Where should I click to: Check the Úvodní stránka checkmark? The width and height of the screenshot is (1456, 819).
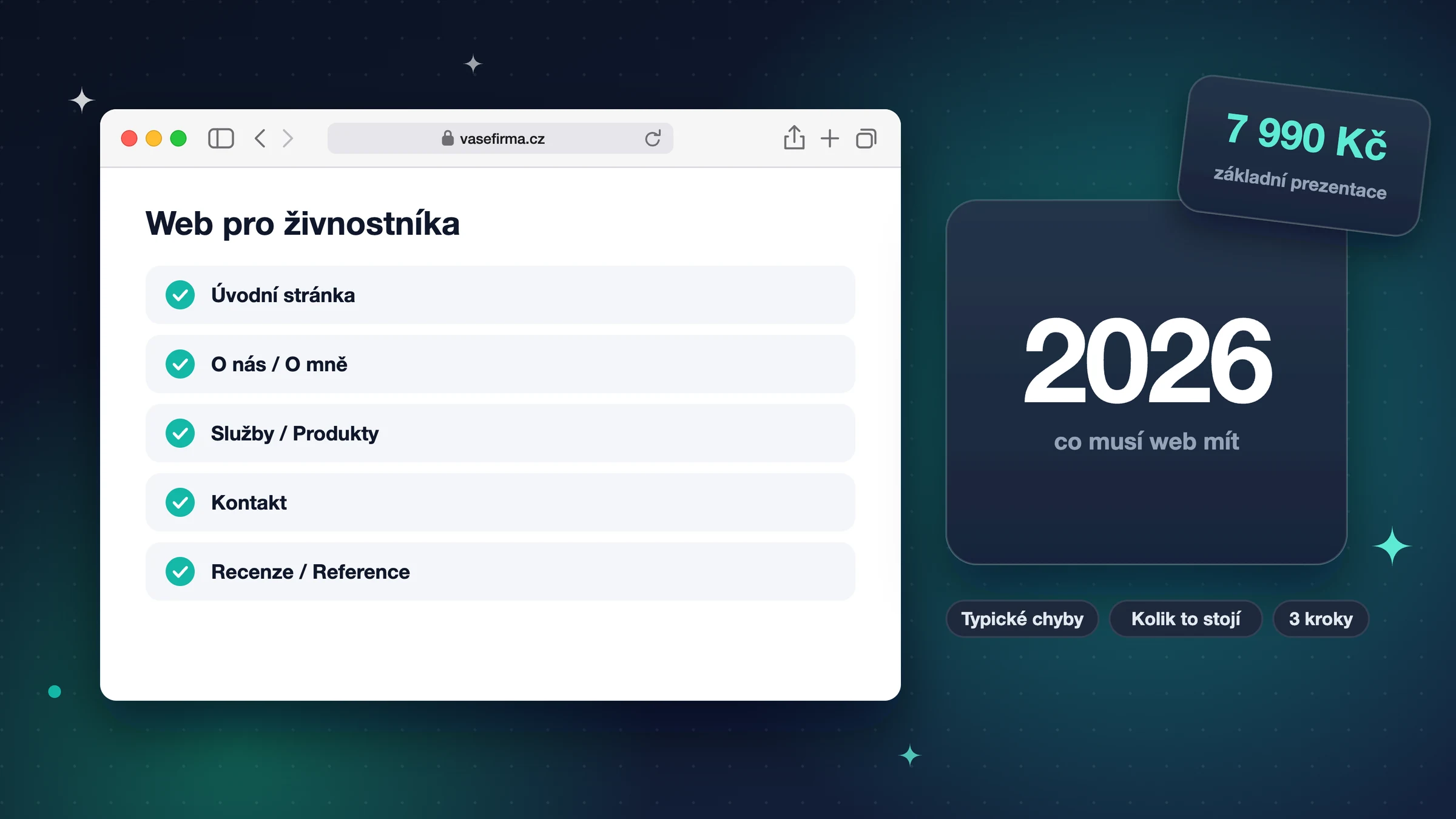(180, 295)
